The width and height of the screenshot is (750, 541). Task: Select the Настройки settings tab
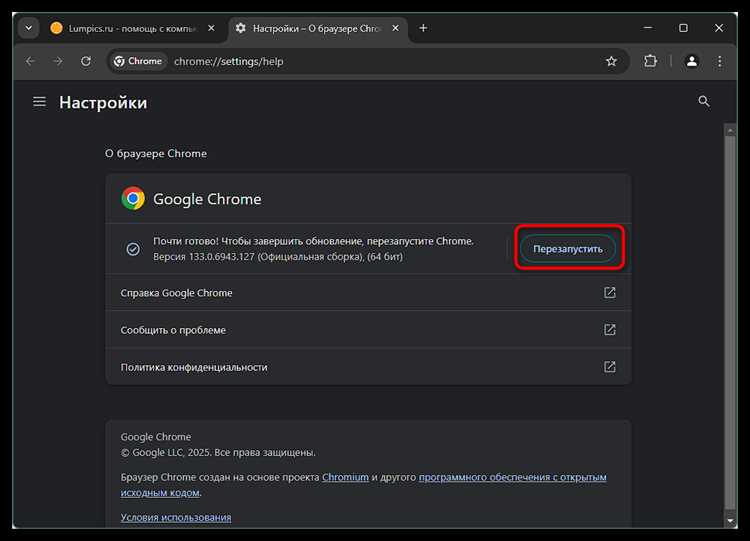click(x=318, y=29)
